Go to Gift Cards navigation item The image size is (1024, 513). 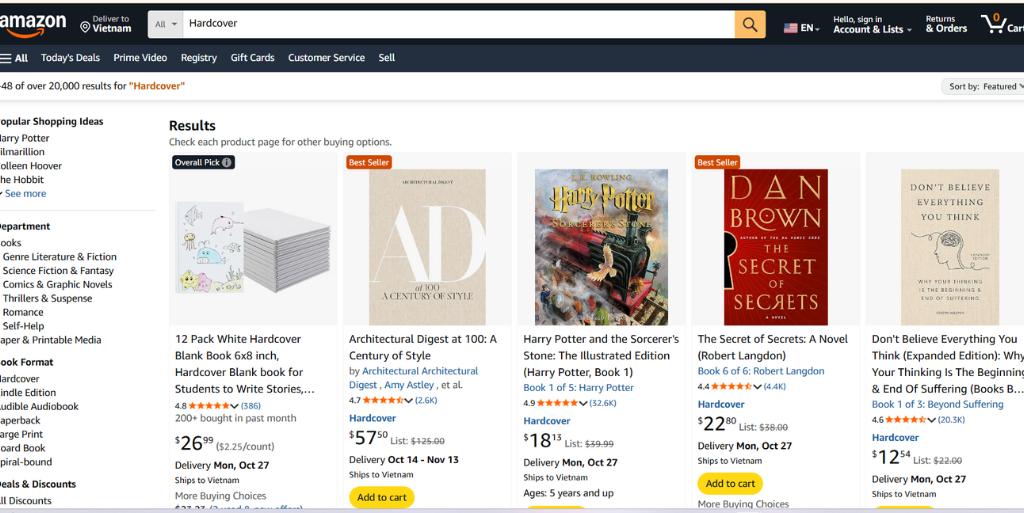point(252,58)
